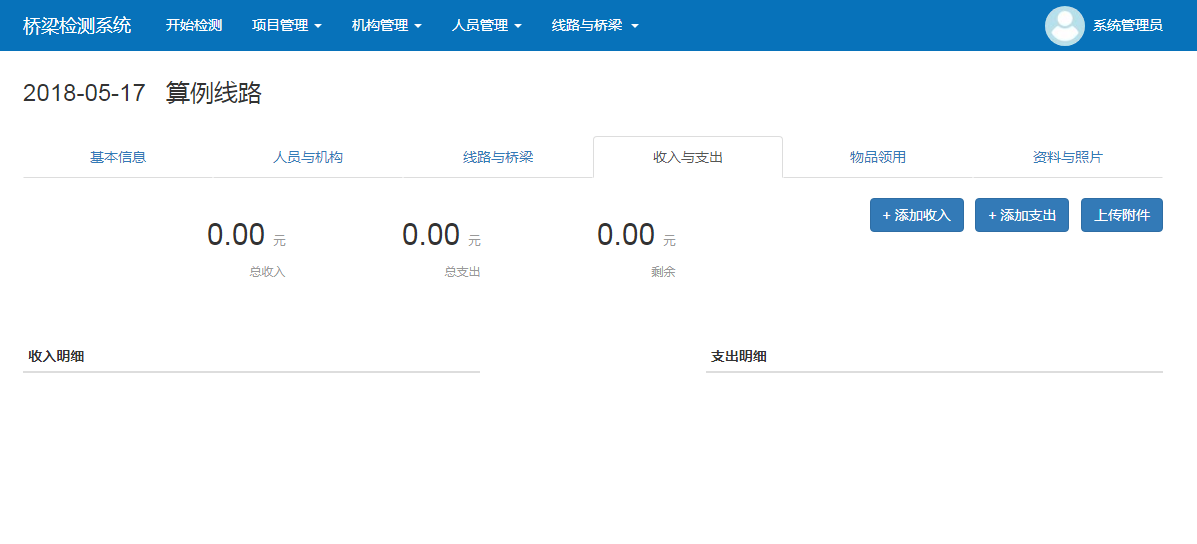Switch to the 物品领用 tab
The height and width of the screenshot is (544, 1197).
click(x=878, y=157)
